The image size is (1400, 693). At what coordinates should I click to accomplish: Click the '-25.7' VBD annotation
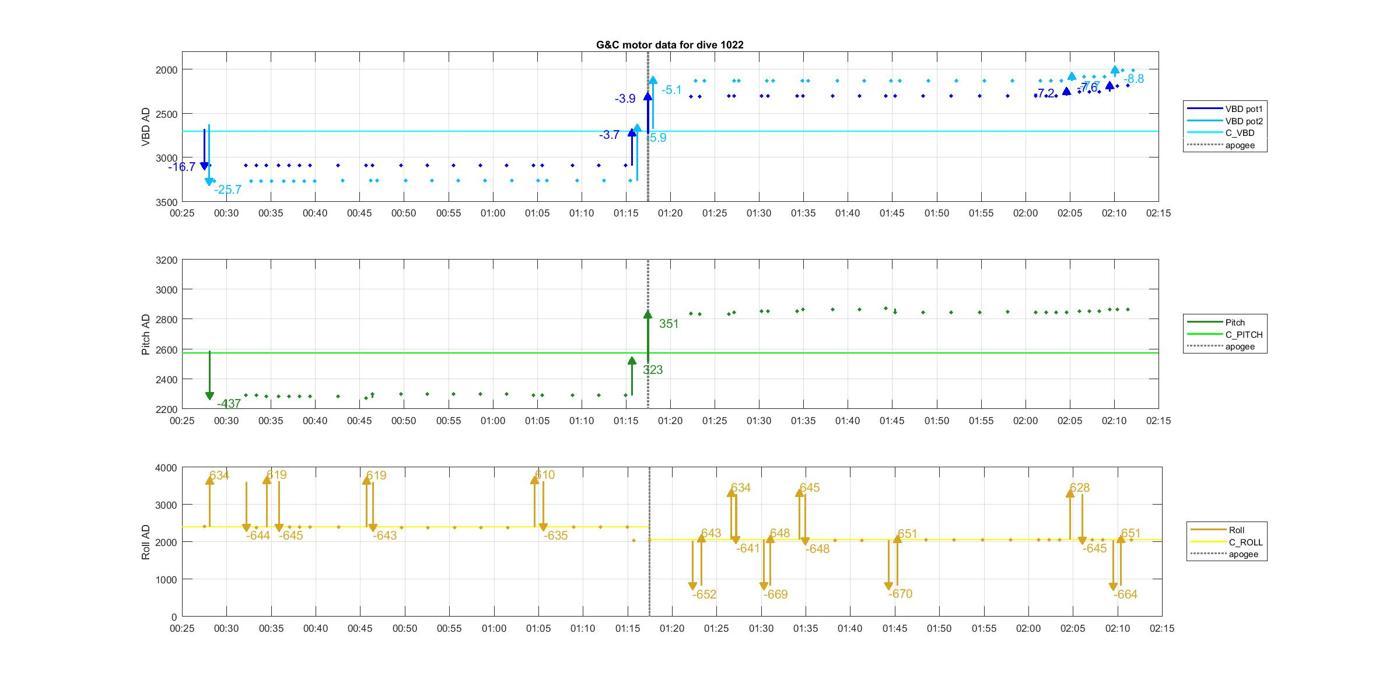click(x=228, y=189)
